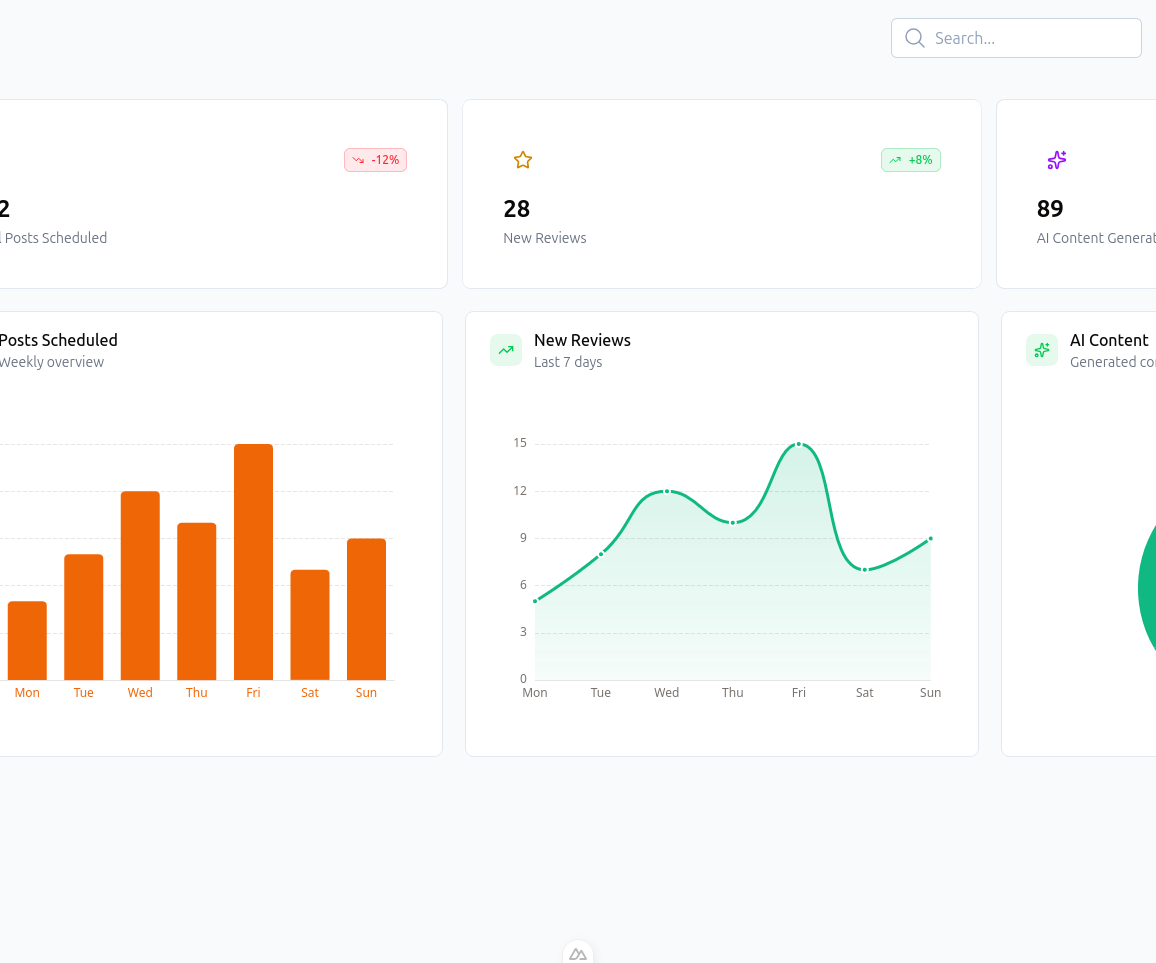
Task: Click the Wed data point on New Reviews line
Action: 666,491
